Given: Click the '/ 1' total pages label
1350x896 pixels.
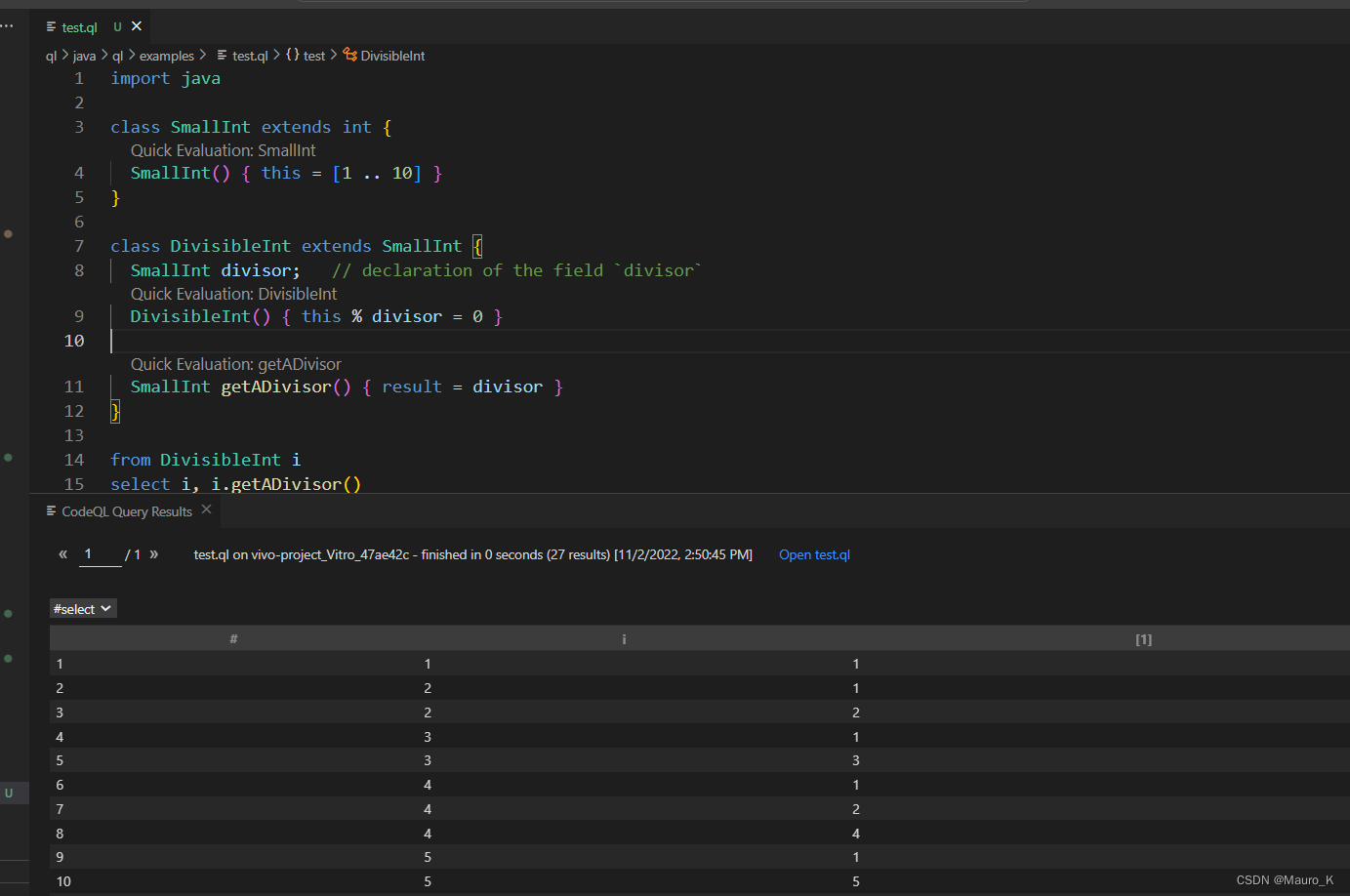Looking at the screenshot, I should 133,554.
